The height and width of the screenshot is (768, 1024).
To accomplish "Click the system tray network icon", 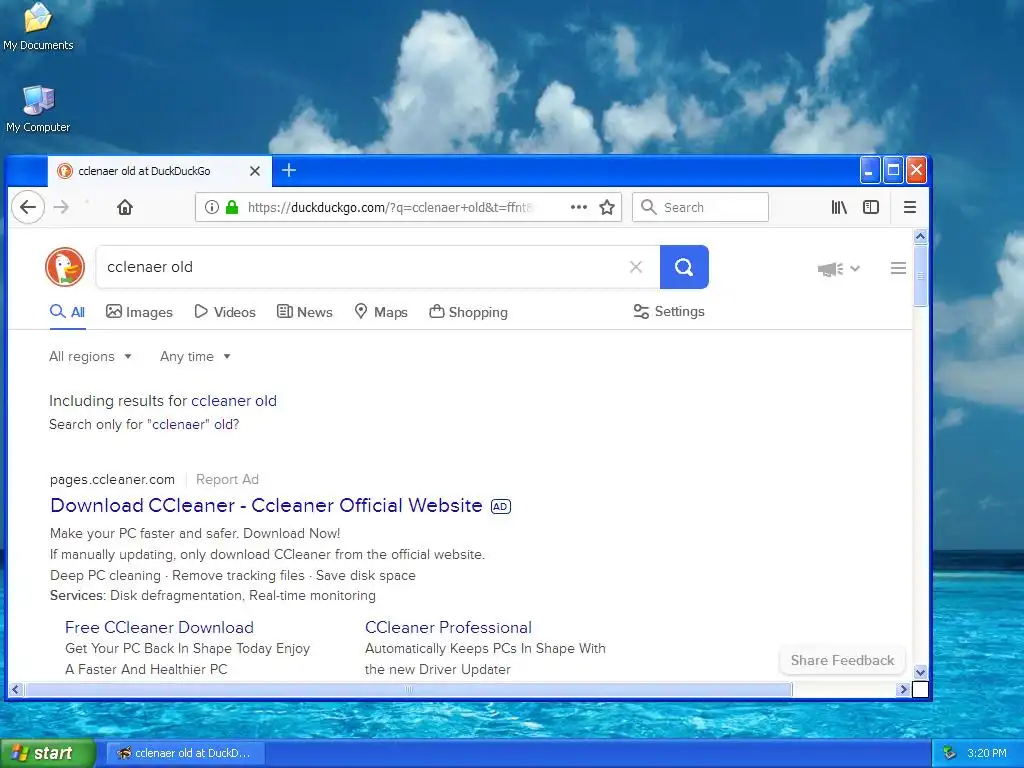I will tap(950, 753).
